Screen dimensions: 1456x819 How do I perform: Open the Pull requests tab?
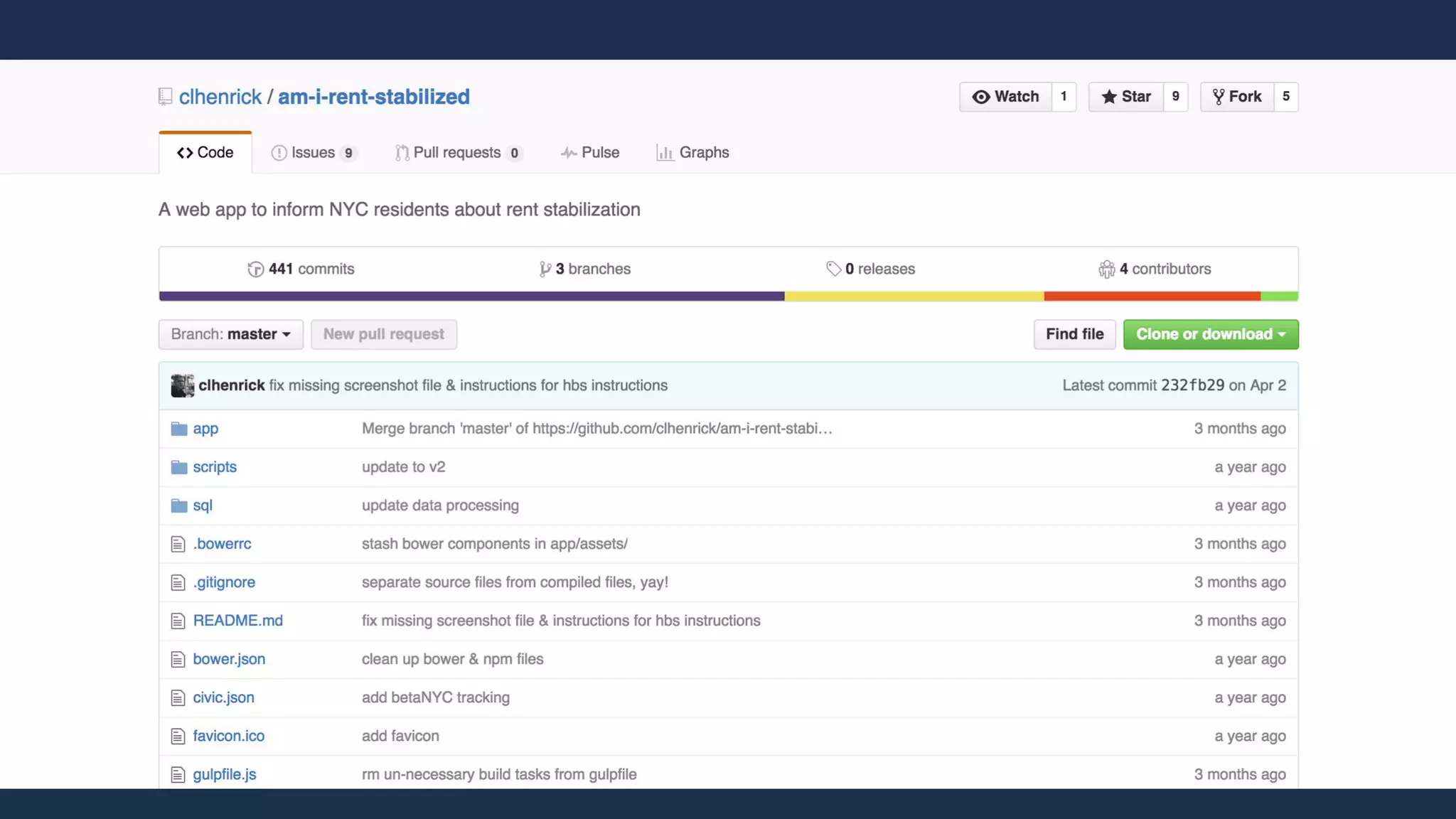459,153
